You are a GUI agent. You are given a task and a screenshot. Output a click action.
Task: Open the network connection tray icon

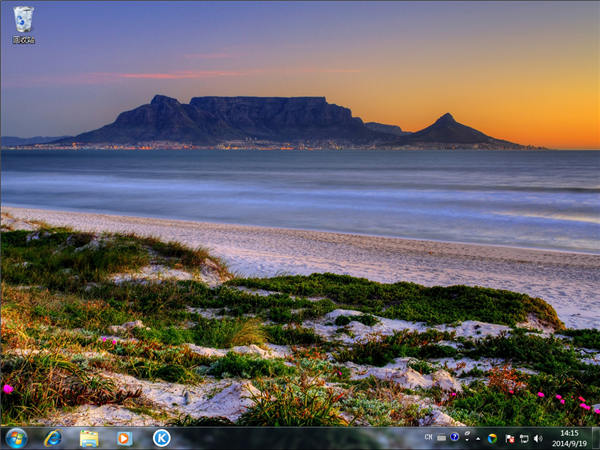(x=523, y=438)
